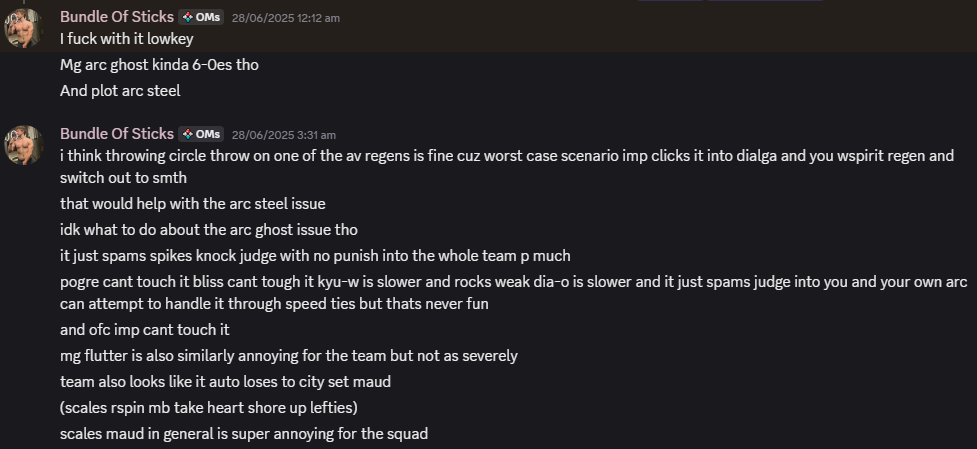
Task: Click the OMs tag label on the 3:31 am message
Action: [x=208, y=134]
